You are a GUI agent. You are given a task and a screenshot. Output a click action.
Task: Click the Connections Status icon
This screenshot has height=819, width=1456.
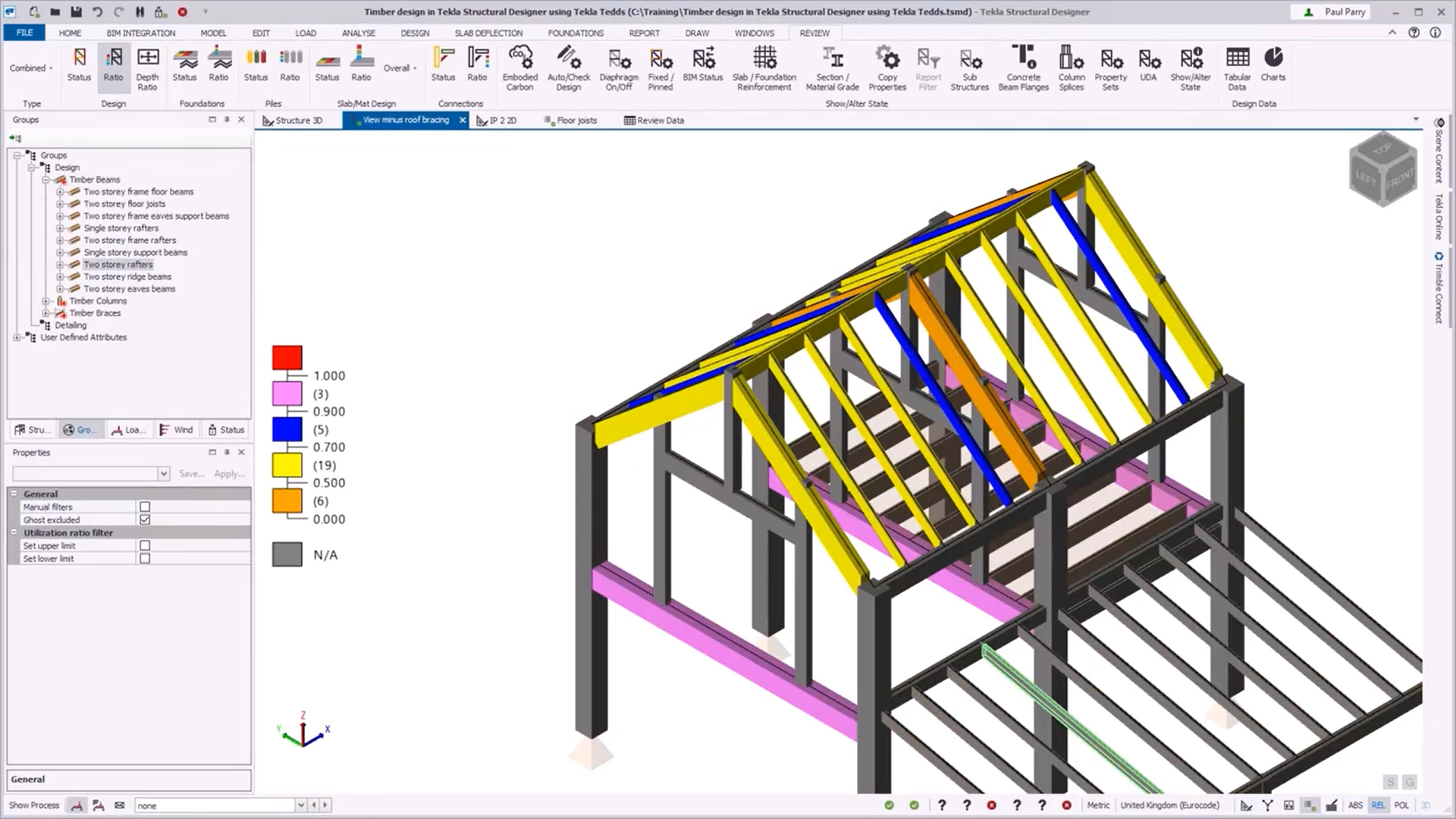443,65
